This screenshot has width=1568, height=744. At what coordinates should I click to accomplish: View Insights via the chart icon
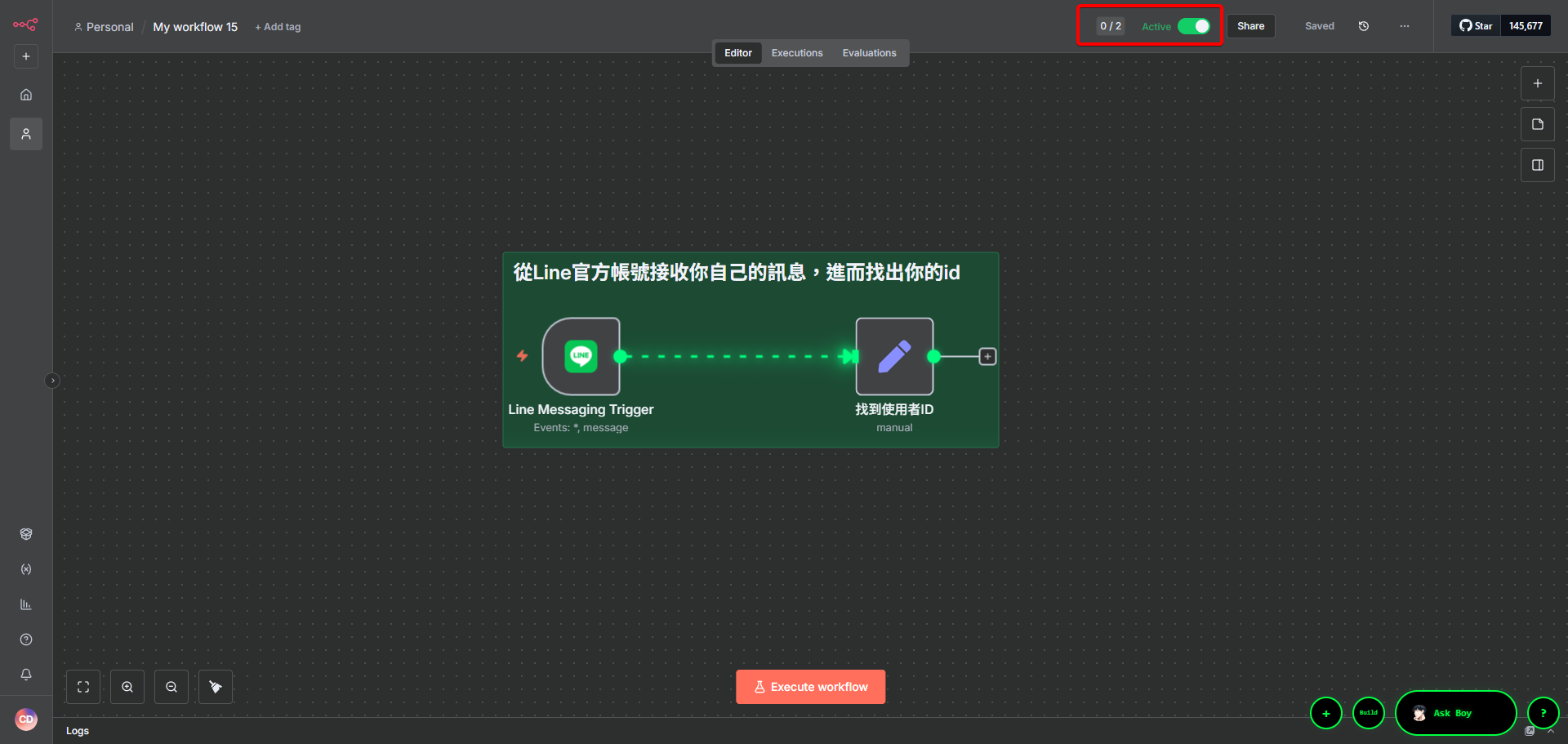pyautogui.click(x=25, y=604)
